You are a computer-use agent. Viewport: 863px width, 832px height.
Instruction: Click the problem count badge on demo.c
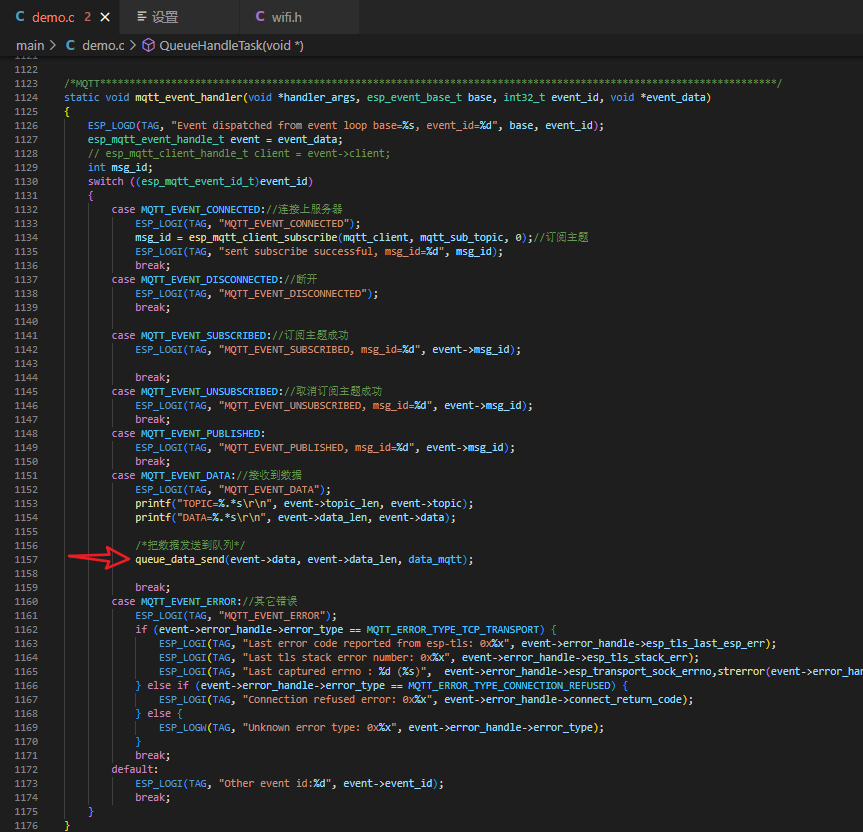click(x=88, y=17)
